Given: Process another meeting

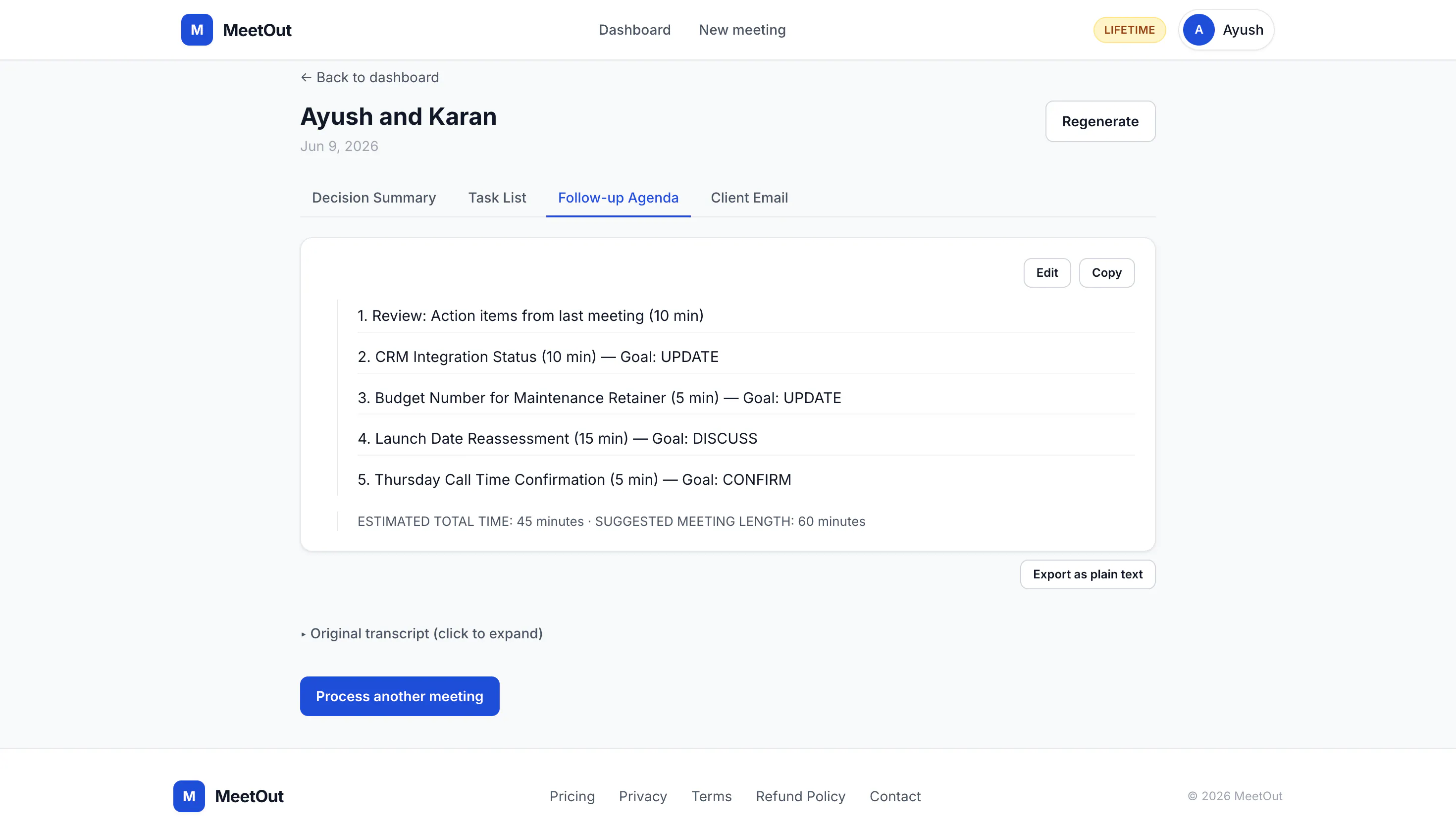Looking at the screenshot, I should tap(399, 696).
